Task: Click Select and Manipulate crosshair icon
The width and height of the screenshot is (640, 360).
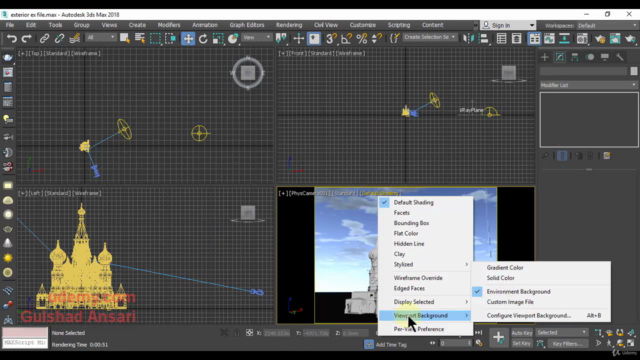Action: click(x=299, y=38)
